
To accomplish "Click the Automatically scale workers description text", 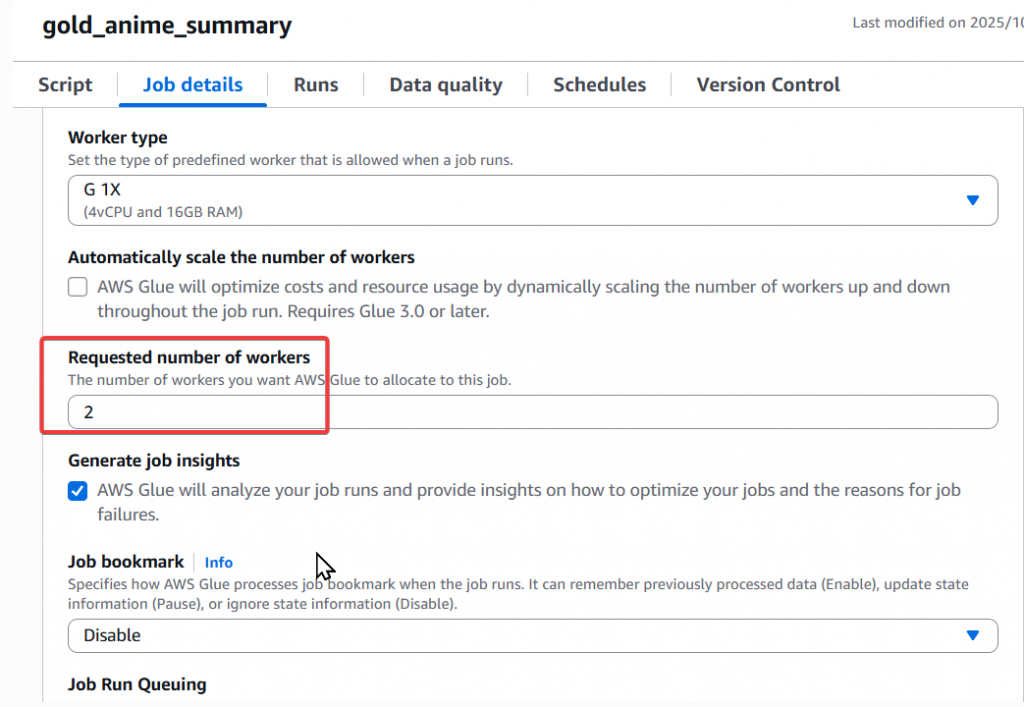I will click(523, 299).
